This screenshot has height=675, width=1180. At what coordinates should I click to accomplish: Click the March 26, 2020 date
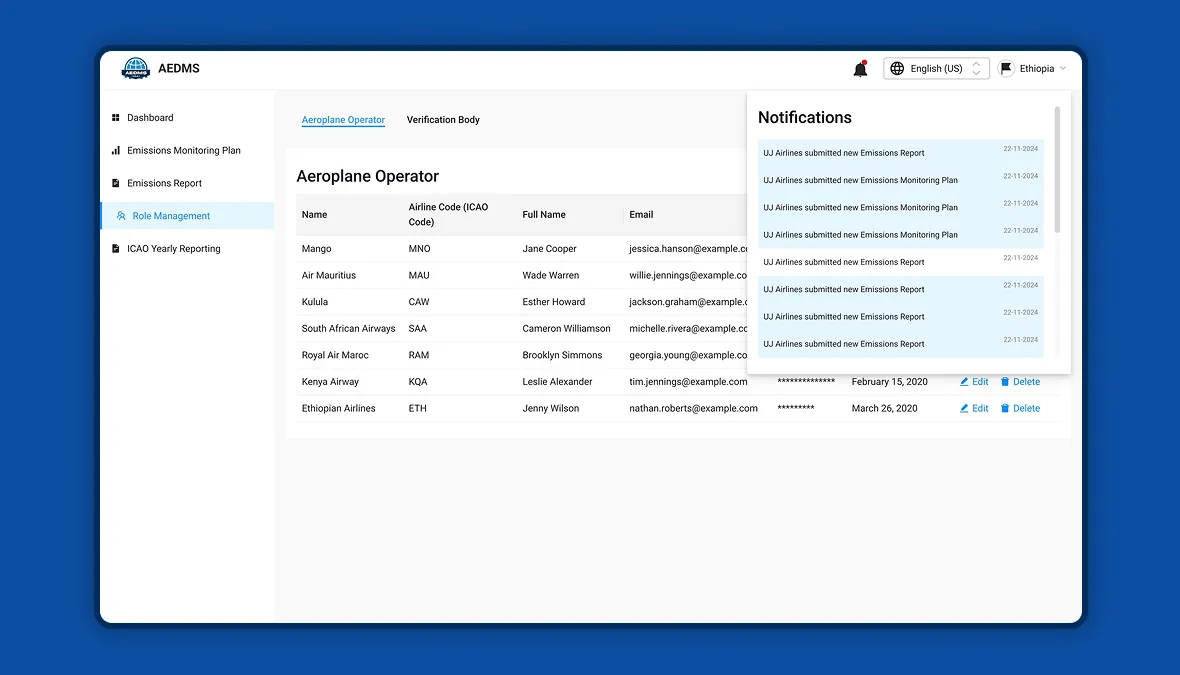(x=884, y=408)
